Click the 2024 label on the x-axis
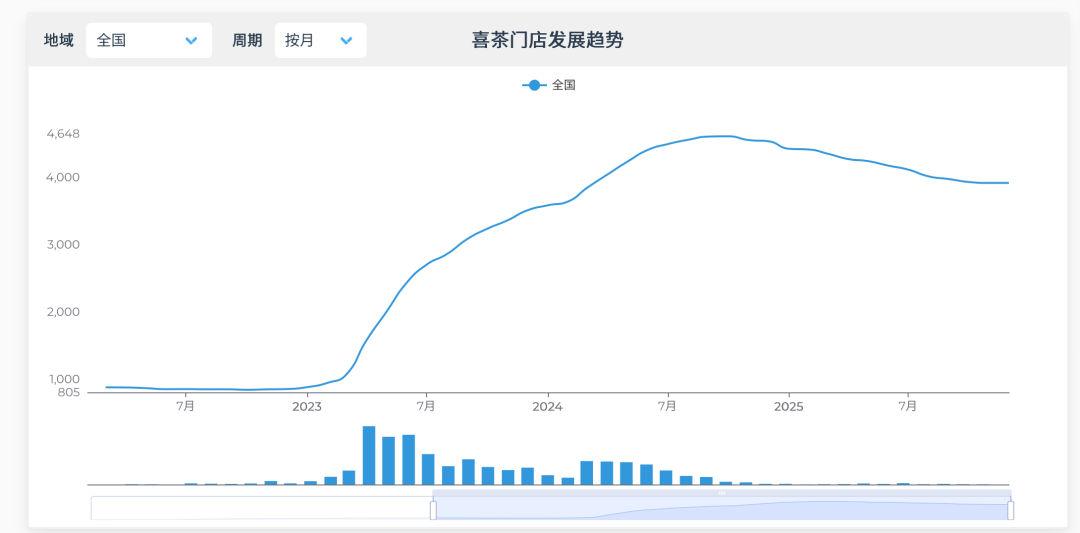 (547, 406)
